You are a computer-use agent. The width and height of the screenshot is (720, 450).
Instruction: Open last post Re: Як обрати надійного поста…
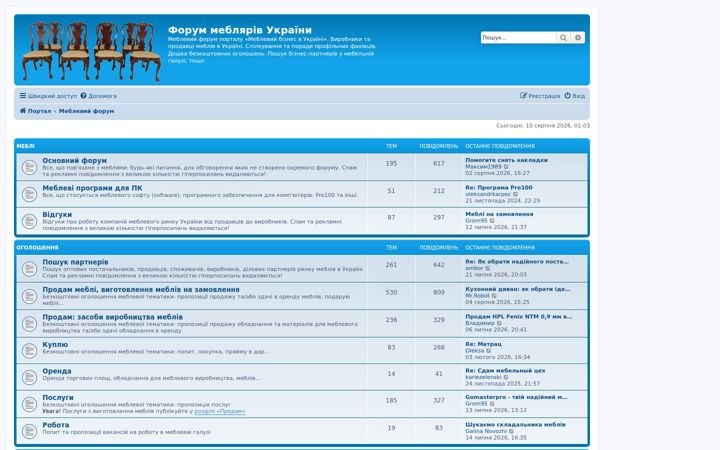point(517,262)
